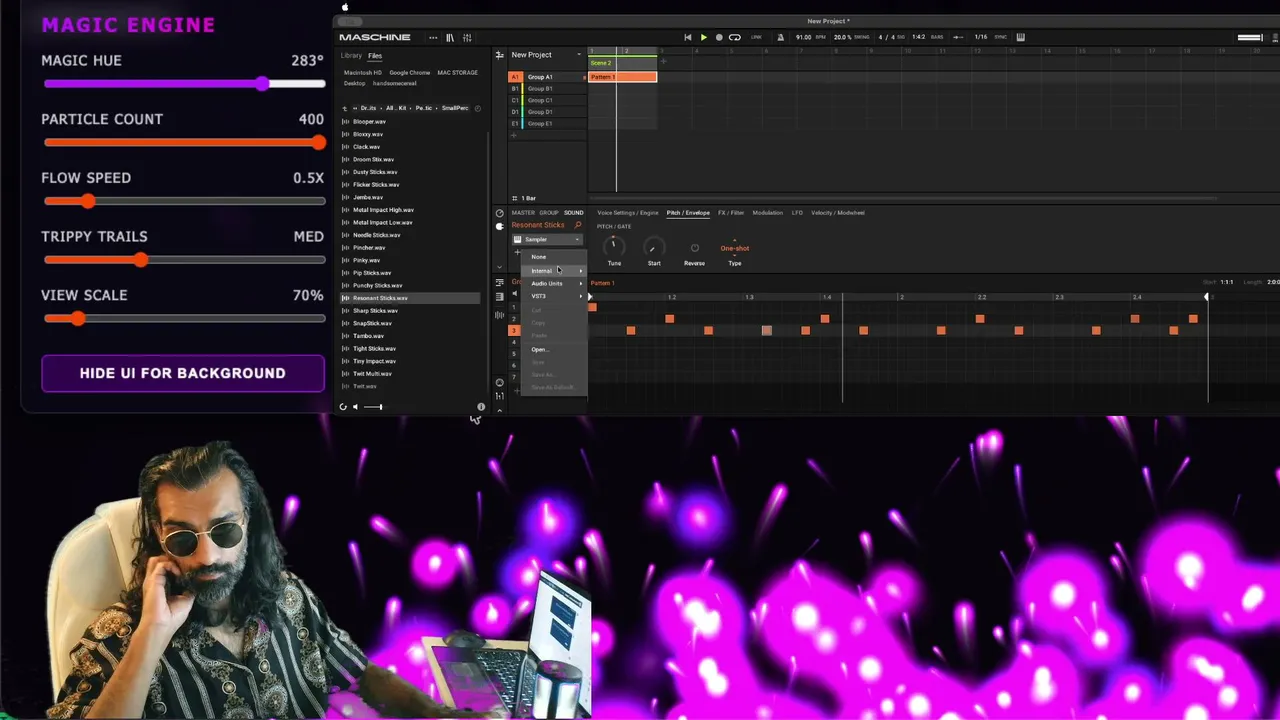Viewport: 1280px width, 720px height.
Task: Adjust the Magic Hue slider
Action: [183, 84]
